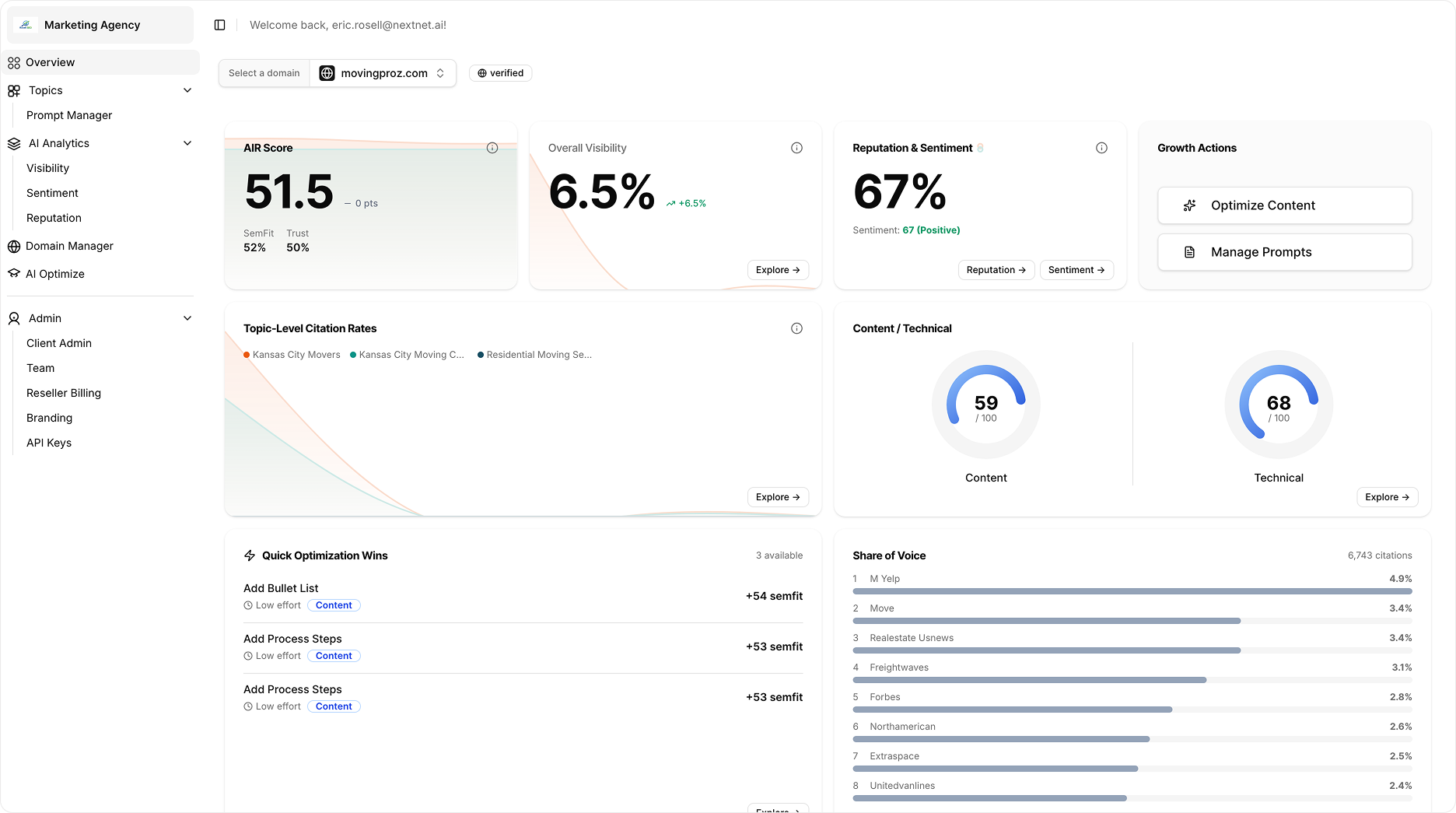Viewport: 1456px width, 813px height.
Task: Open the Reputation & Sentiment info icon
Action: (1101, 148)
